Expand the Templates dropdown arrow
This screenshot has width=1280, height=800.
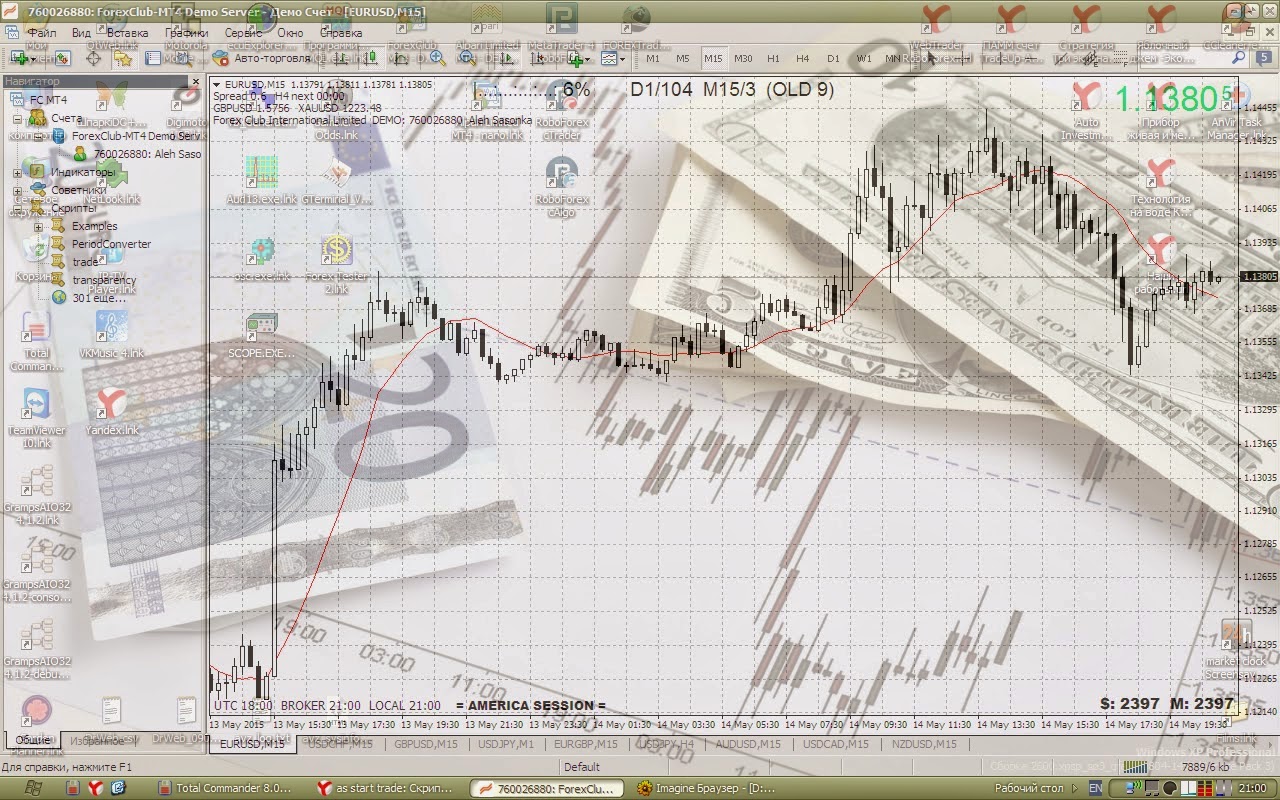point(623,59)
